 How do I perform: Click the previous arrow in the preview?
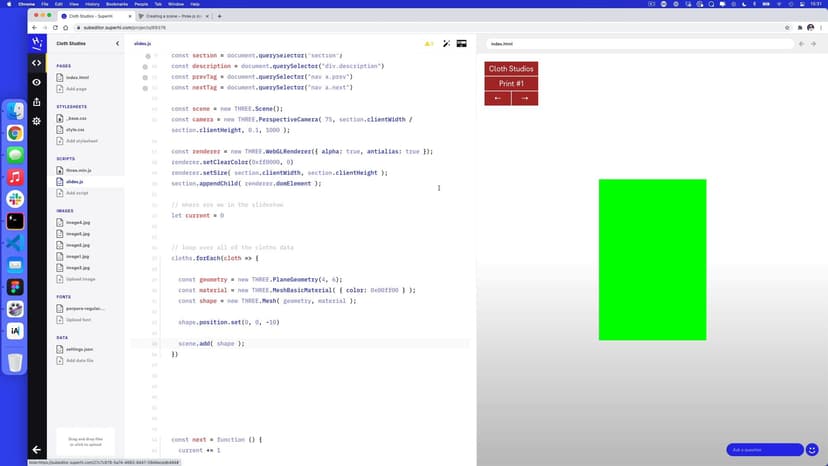coord(498,98)
